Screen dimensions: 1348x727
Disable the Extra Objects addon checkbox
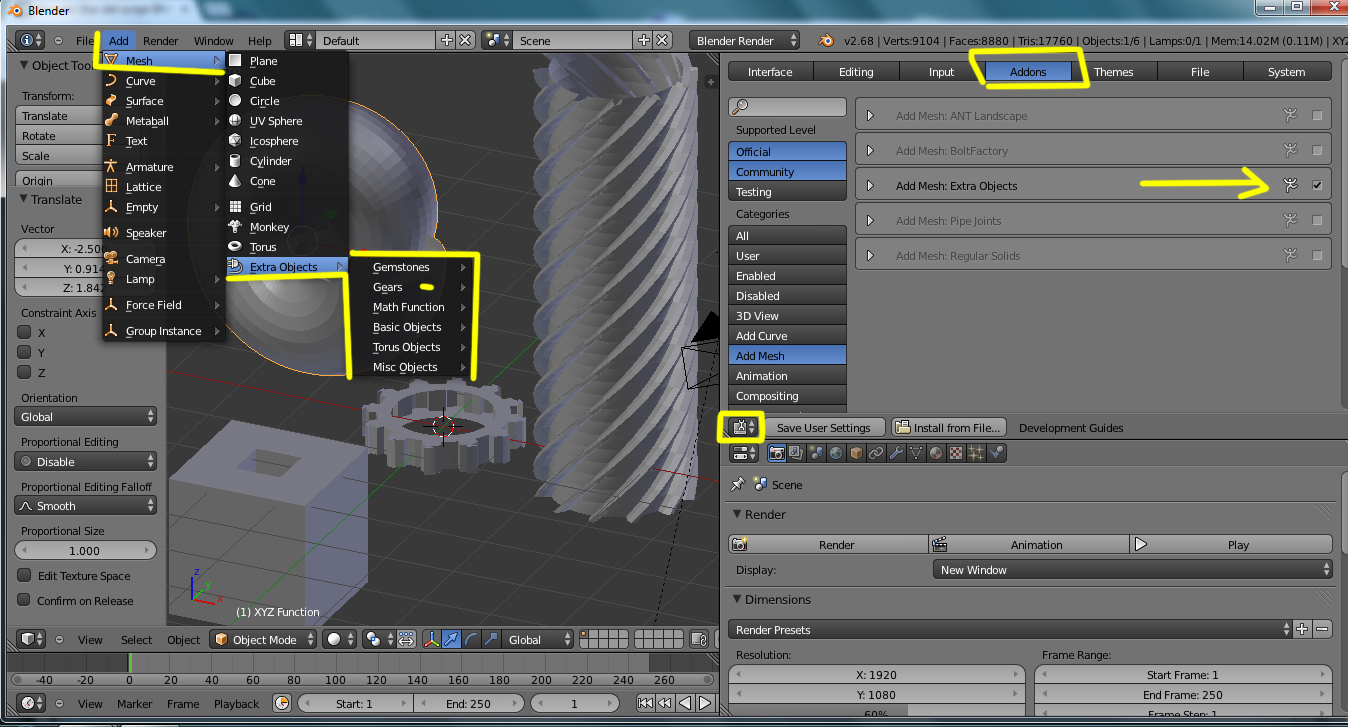1317,186
